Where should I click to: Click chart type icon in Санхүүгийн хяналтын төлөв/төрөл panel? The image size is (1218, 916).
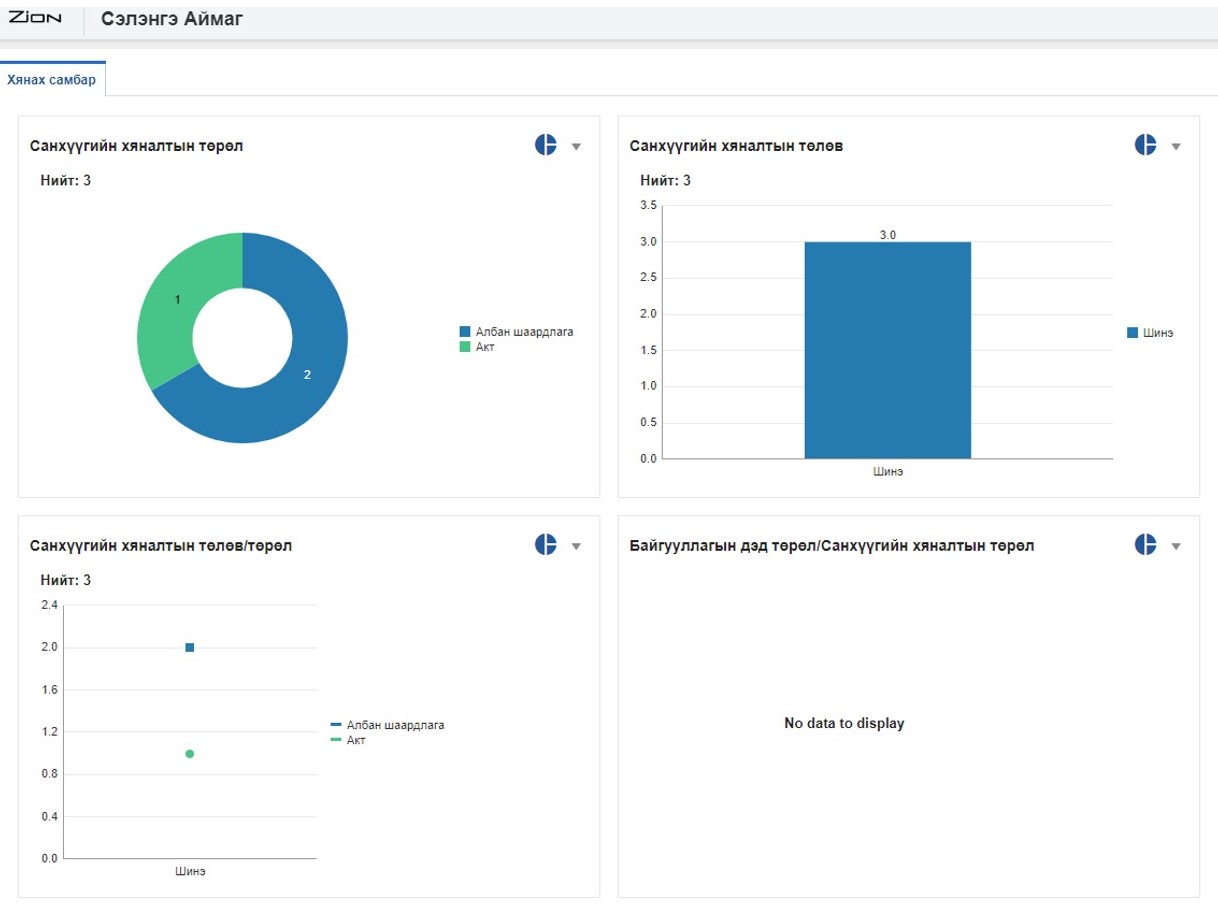tap(545, 545)
